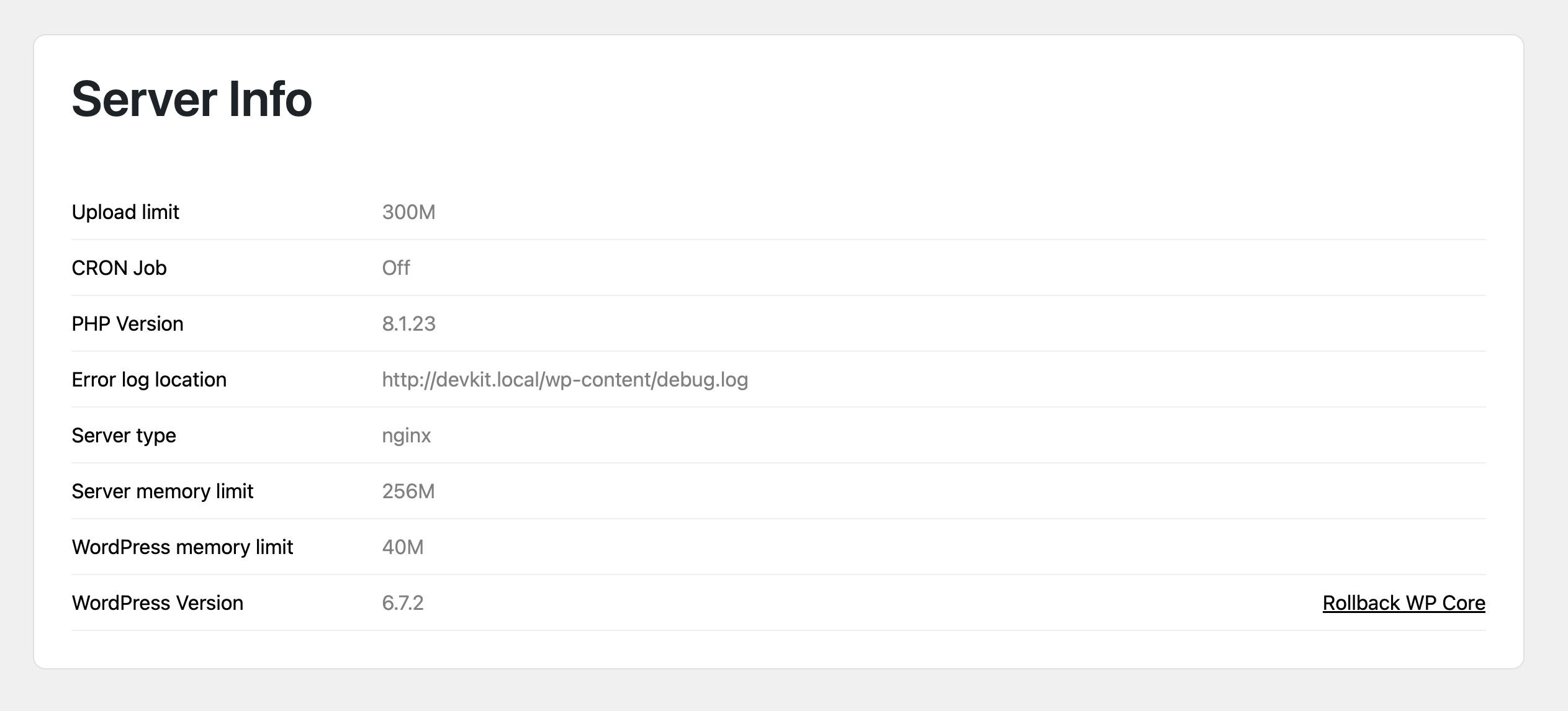Click the Server memory limit label
This screenshot has width=1568, height=711.
[163, 491]
